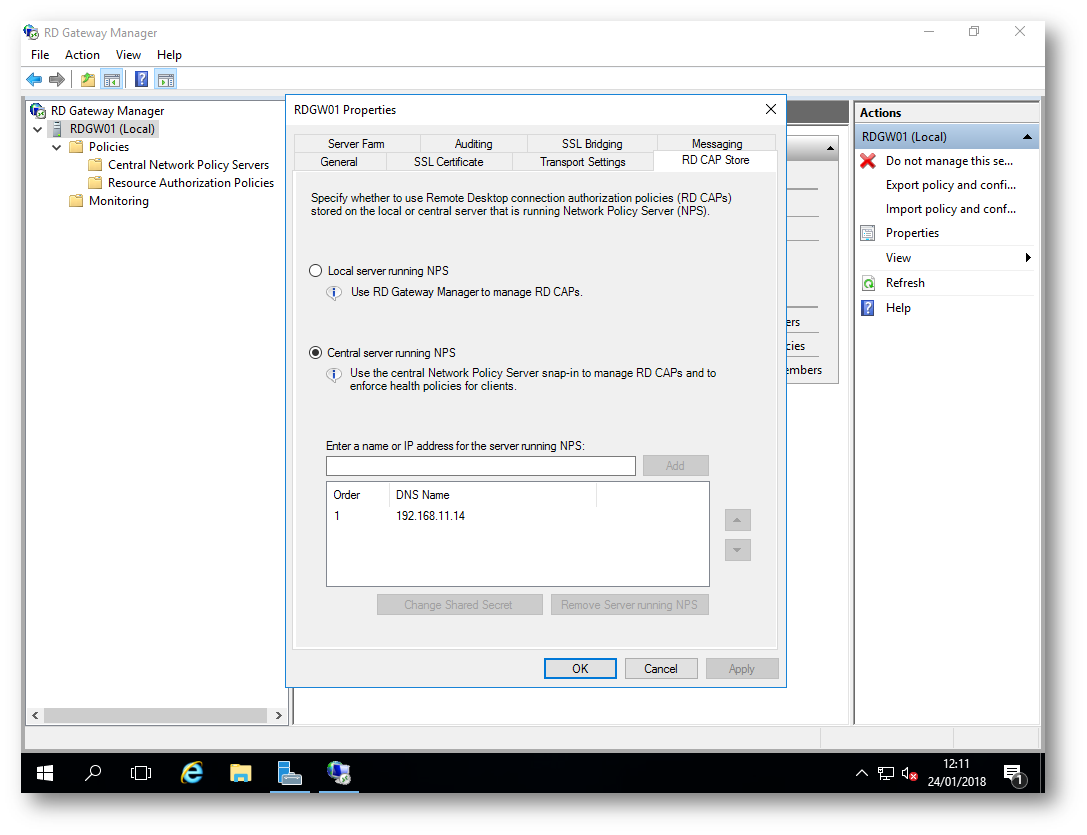Click the Back arrow toolbar icon

[34, 80]
